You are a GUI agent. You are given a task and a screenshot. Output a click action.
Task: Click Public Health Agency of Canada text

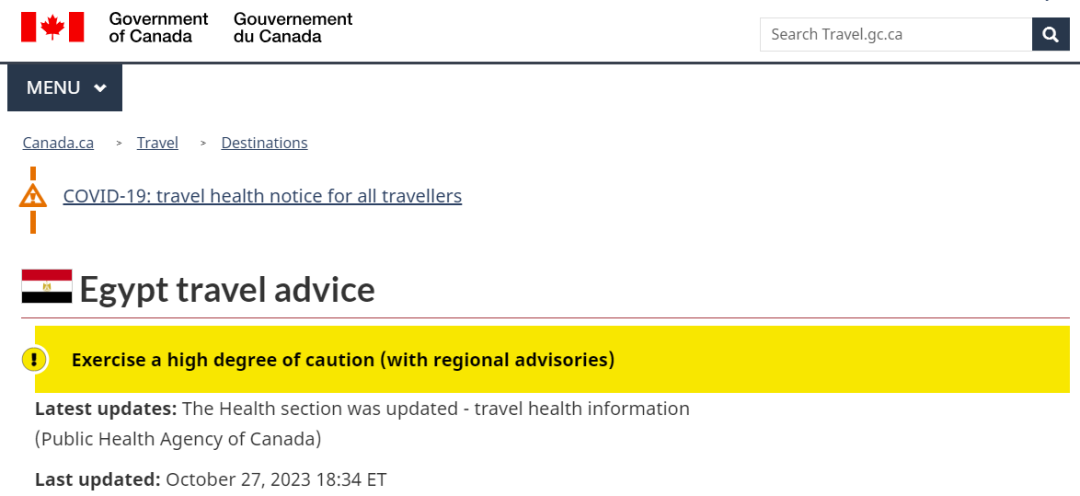pos(178,440)
